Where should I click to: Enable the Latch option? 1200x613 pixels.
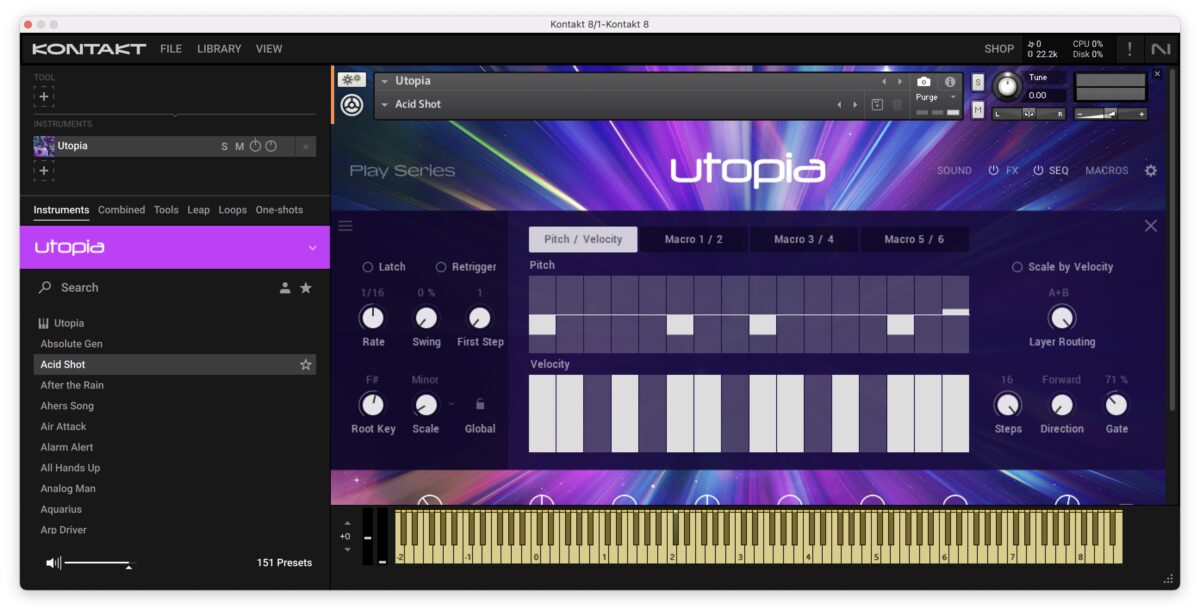368,267
